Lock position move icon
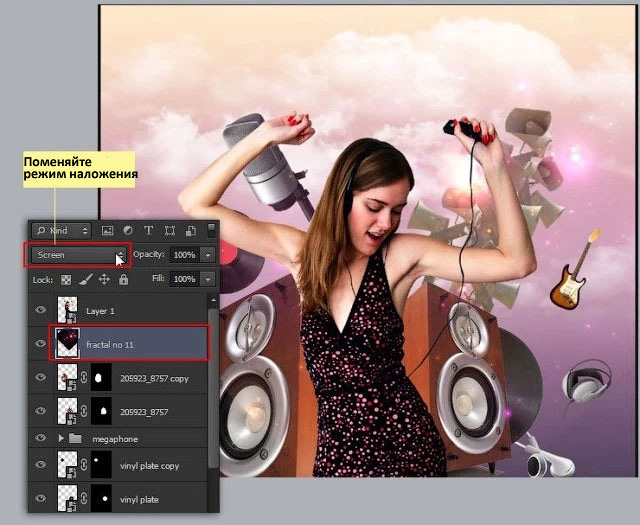The width and height of the screenshot is (640, 525). pos(104,279)
